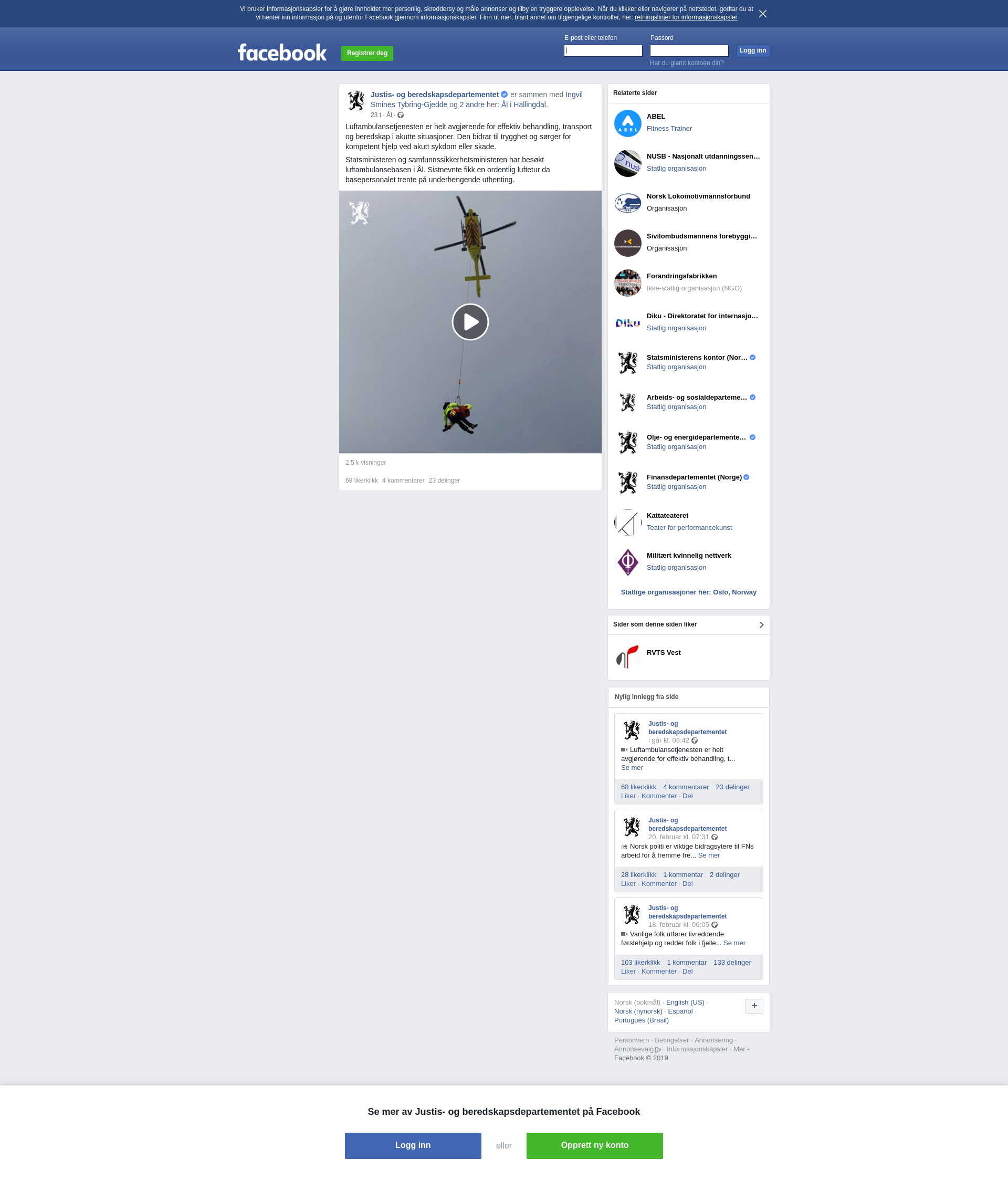Open more languages with plus button

(x=754, y=1006)
